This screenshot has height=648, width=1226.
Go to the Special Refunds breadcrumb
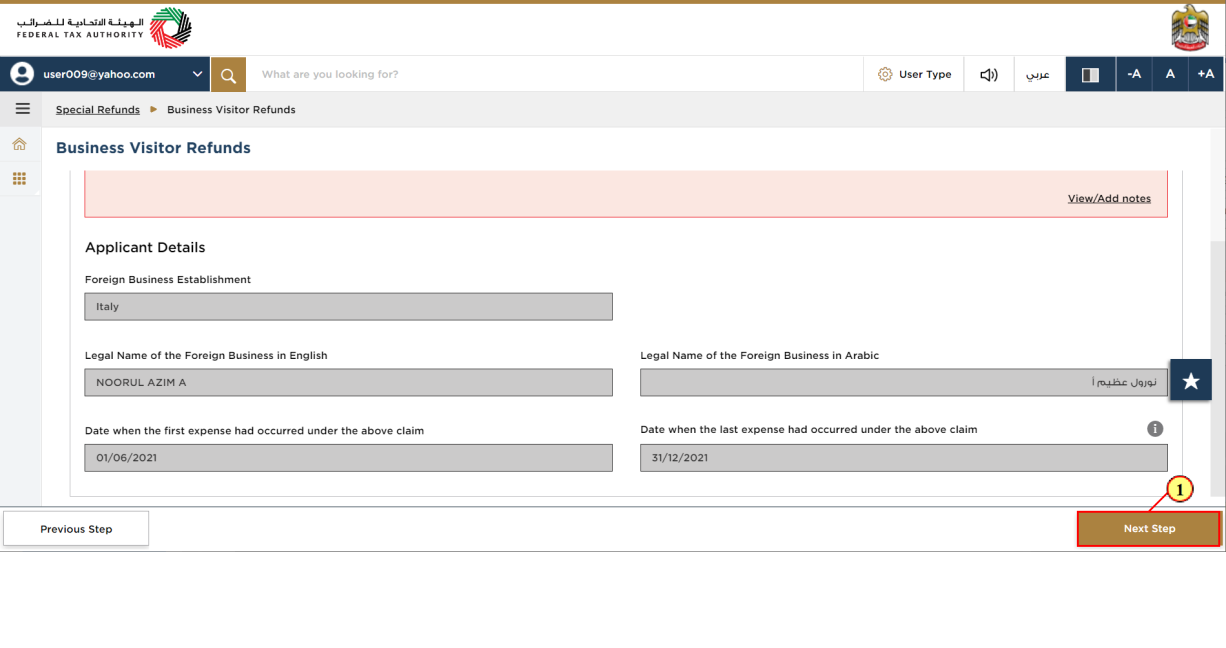point(98,110)
